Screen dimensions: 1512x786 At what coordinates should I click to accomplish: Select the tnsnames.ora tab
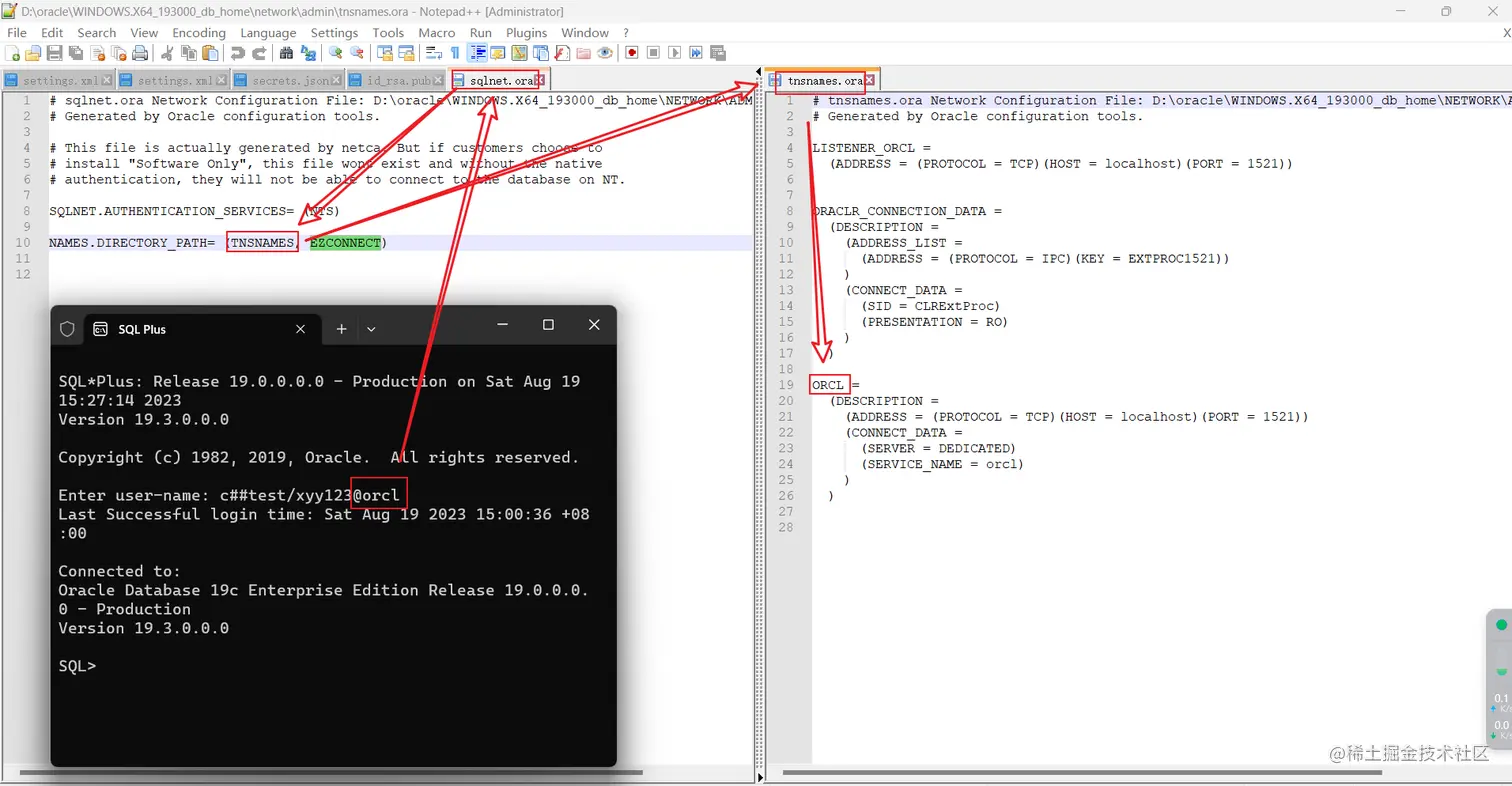click(824, 80)
